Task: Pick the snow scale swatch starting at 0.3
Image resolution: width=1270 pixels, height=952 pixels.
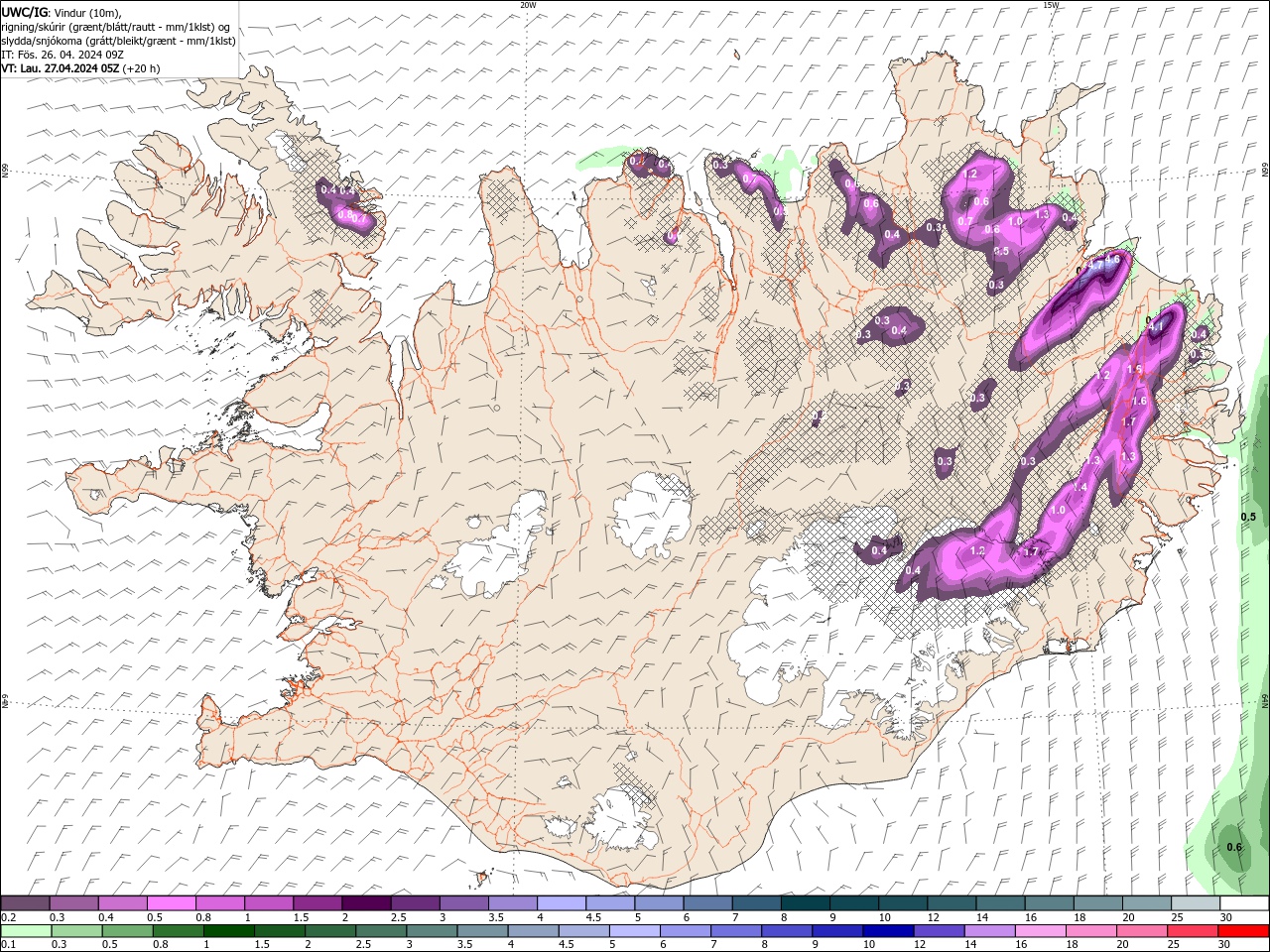Action: [x=73, y=903]
